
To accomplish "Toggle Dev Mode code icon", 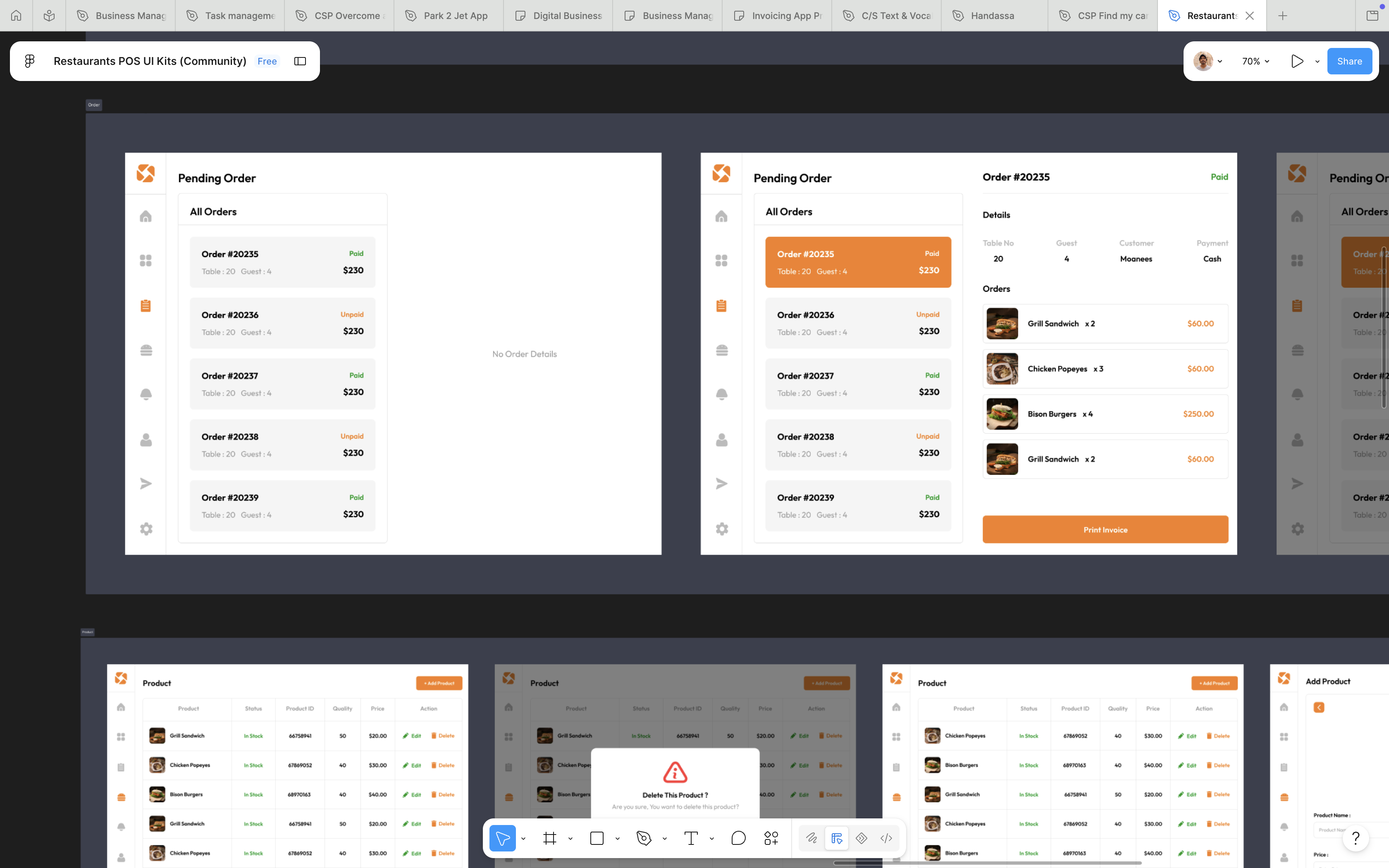I will (x=886, y=838).
